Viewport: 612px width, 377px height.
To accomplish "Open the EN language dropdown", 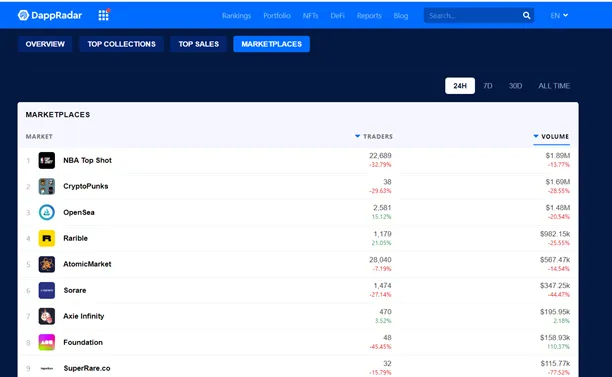I will (559, 16).
